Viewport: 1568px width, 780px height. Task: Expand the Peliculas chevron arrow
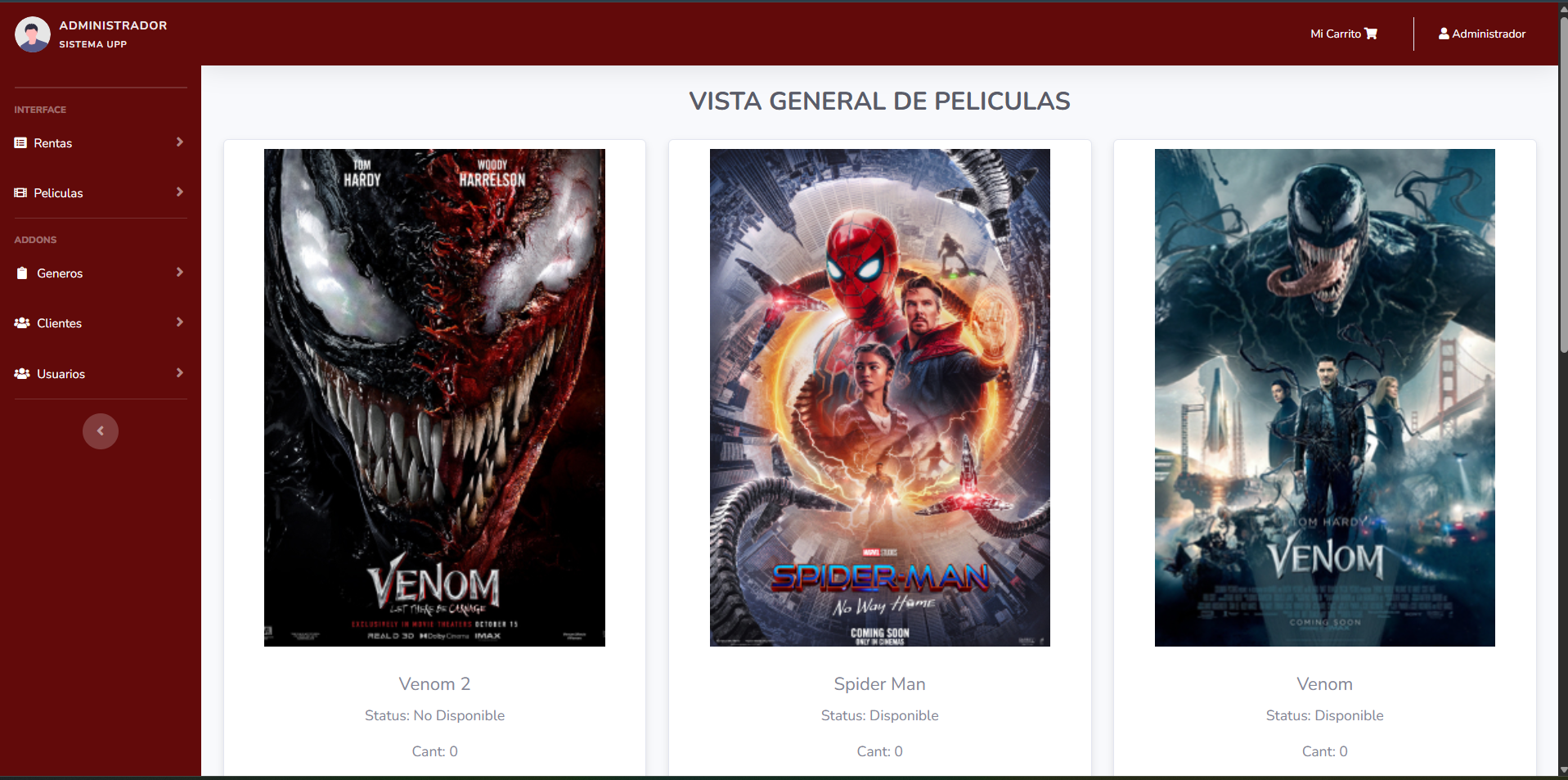point(180,192)
